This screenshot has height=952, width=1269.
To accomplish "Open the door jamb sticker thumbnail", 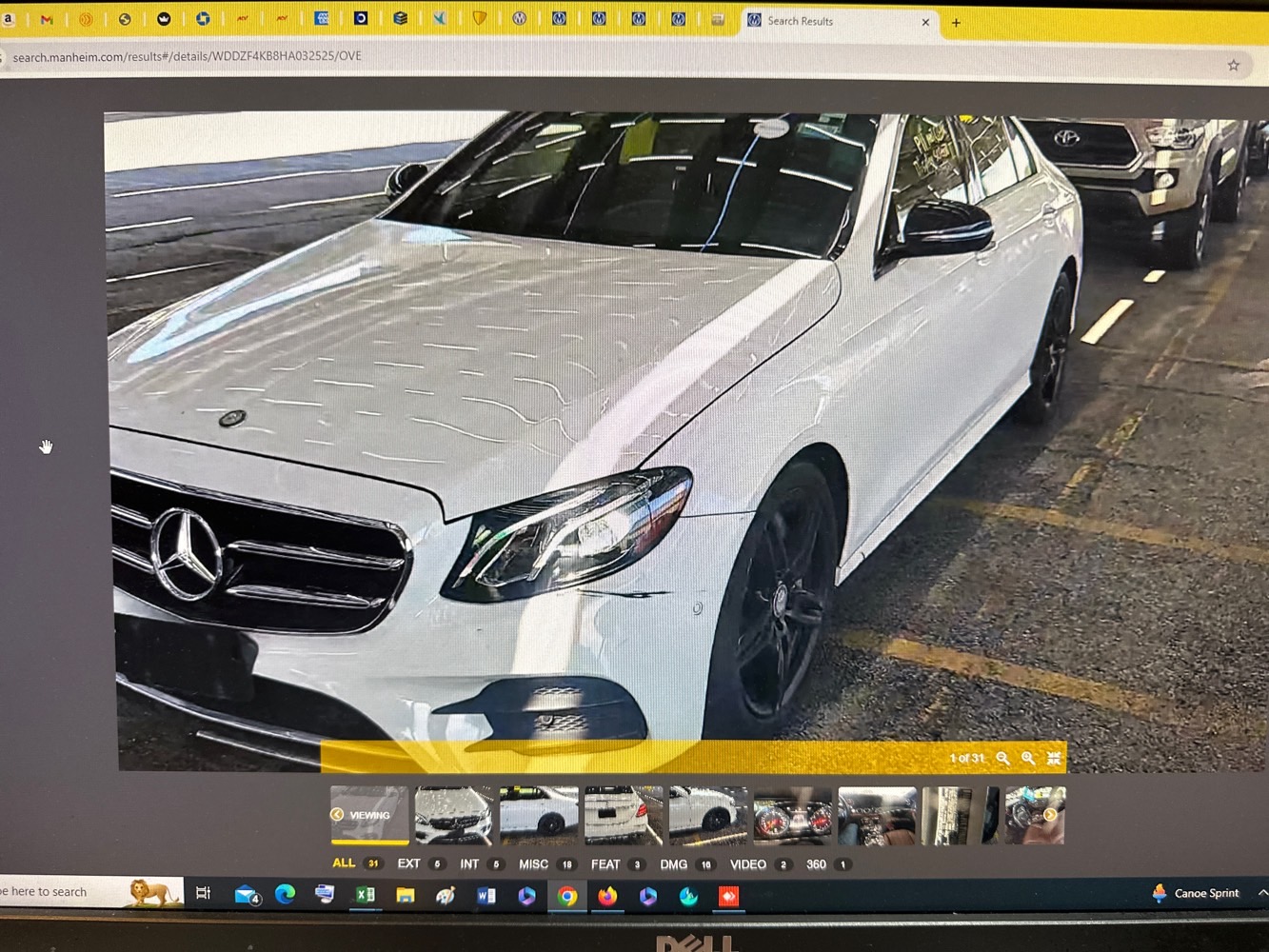I will 961,815.
